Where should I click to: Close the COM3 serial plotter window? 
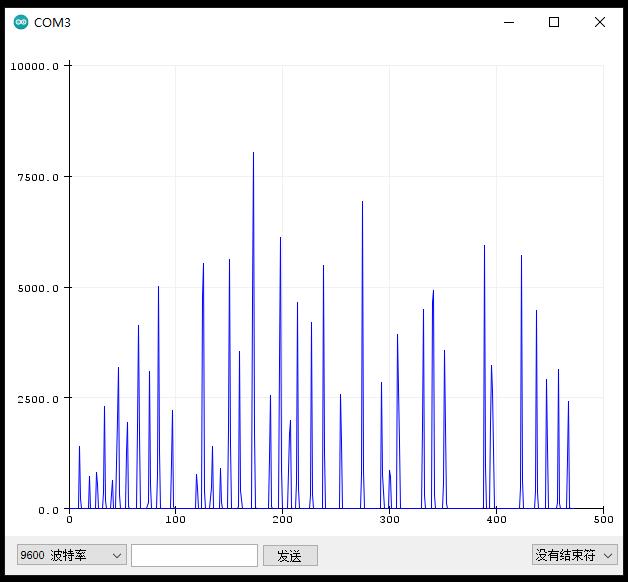tap(600, 22)
